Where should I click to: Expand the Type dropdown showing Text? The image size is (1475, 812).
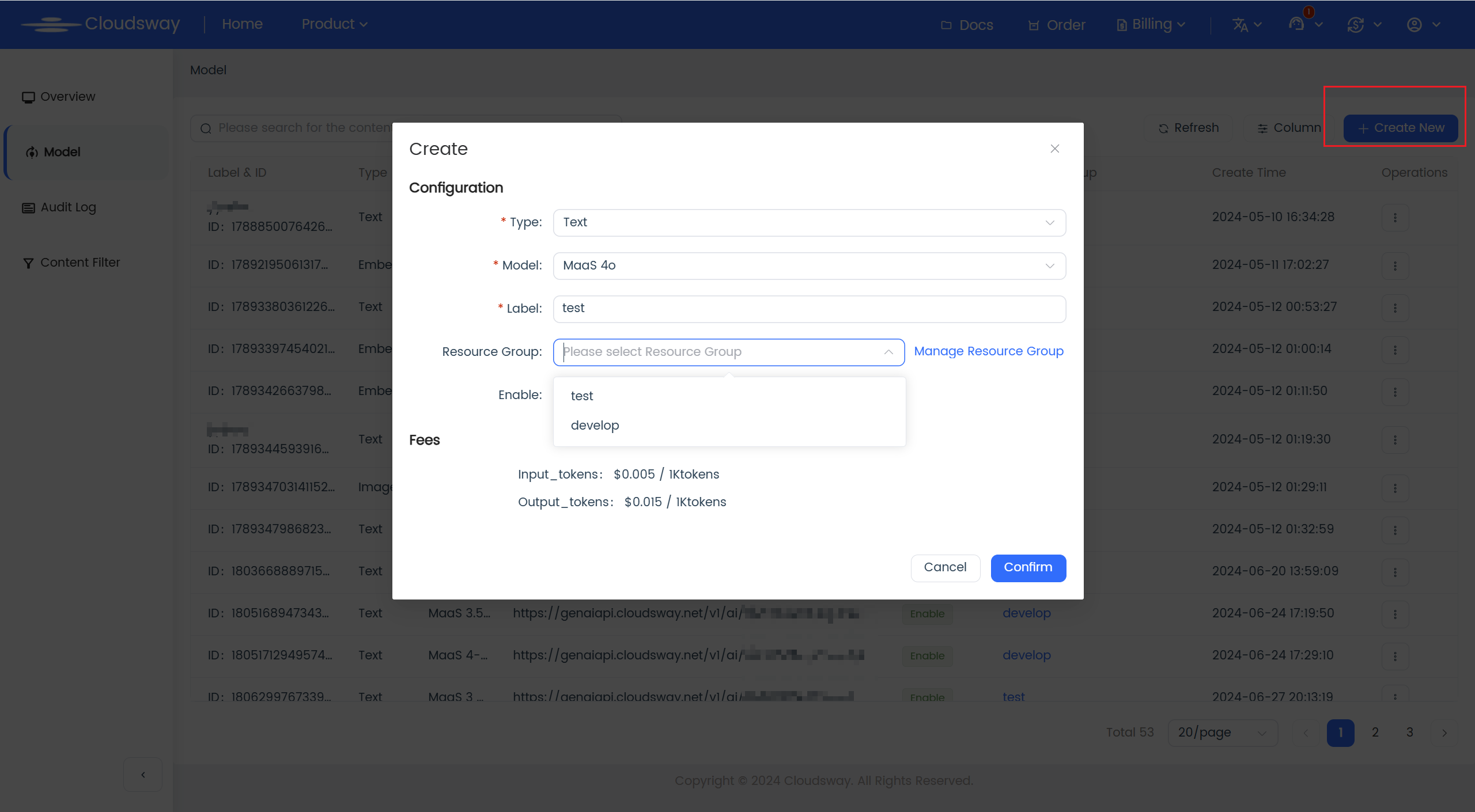[809, 222]
